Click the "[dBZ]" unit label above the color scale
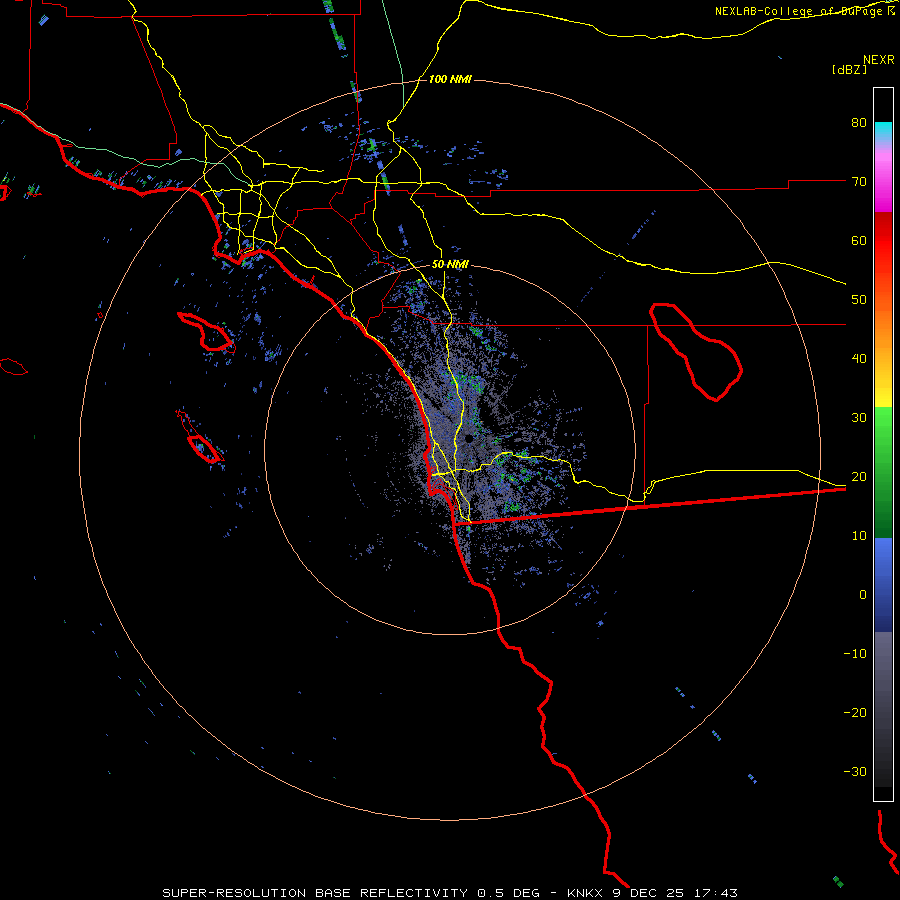 click(x=849, y=69)
